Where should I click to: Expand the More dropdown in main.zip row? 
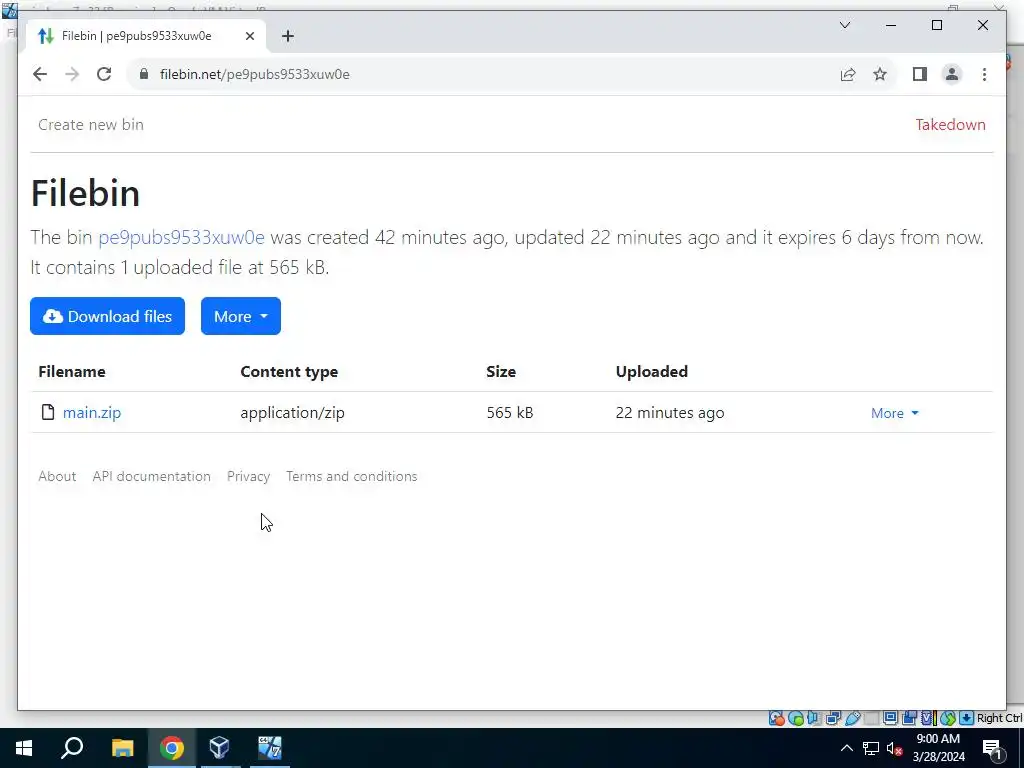click(x=895, y=413)
